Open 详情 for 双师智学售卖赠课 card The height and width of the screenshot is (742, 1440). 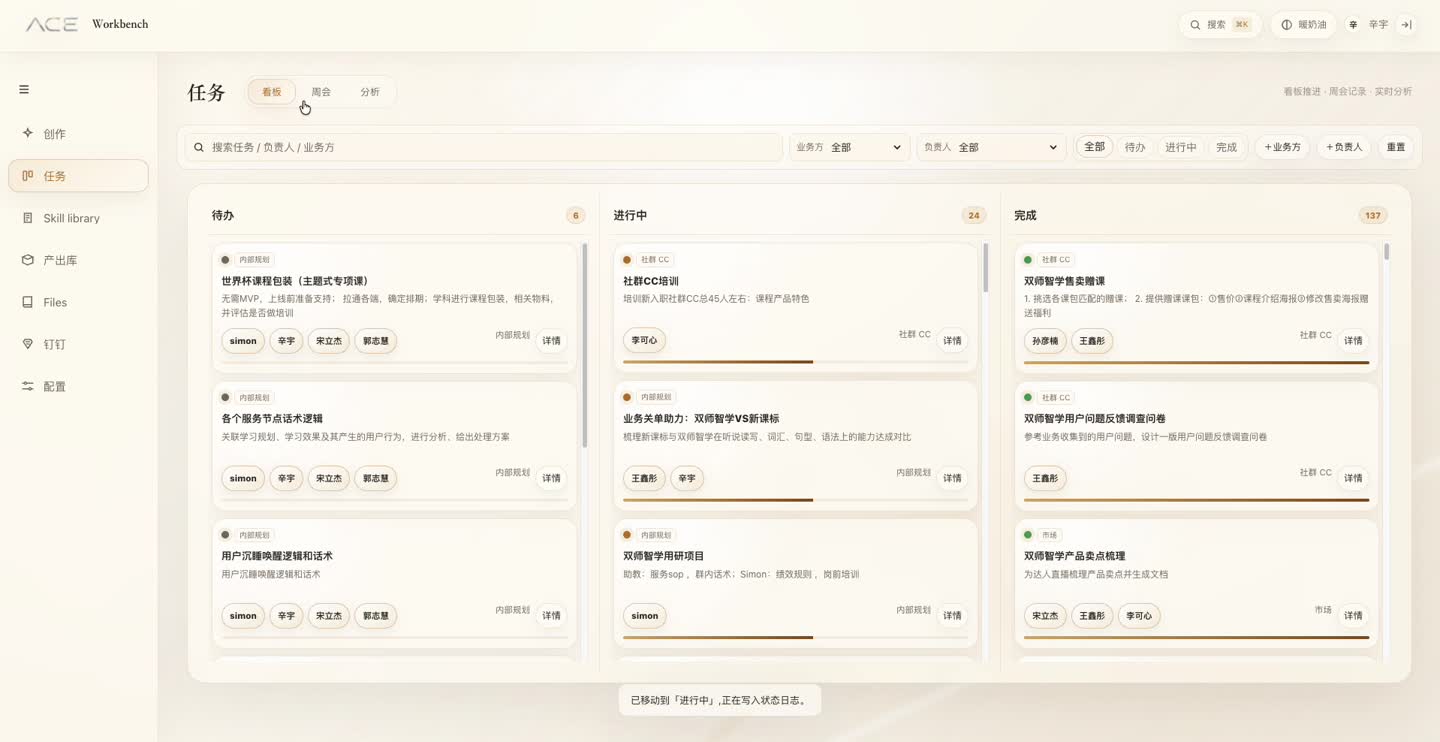1354,341
